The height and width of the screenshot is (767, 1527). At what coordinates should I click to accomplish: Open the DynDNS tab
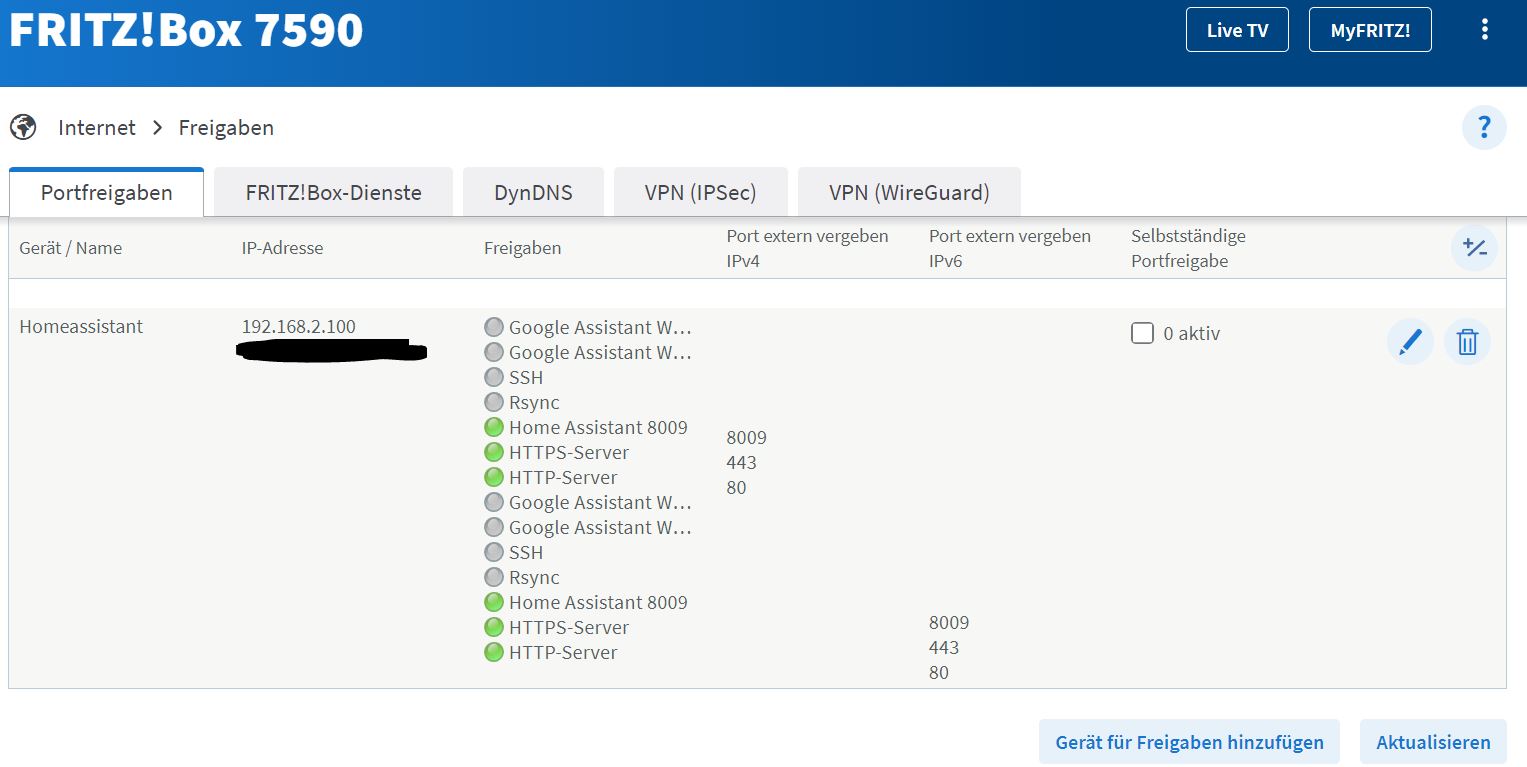[x=533, y=193]
